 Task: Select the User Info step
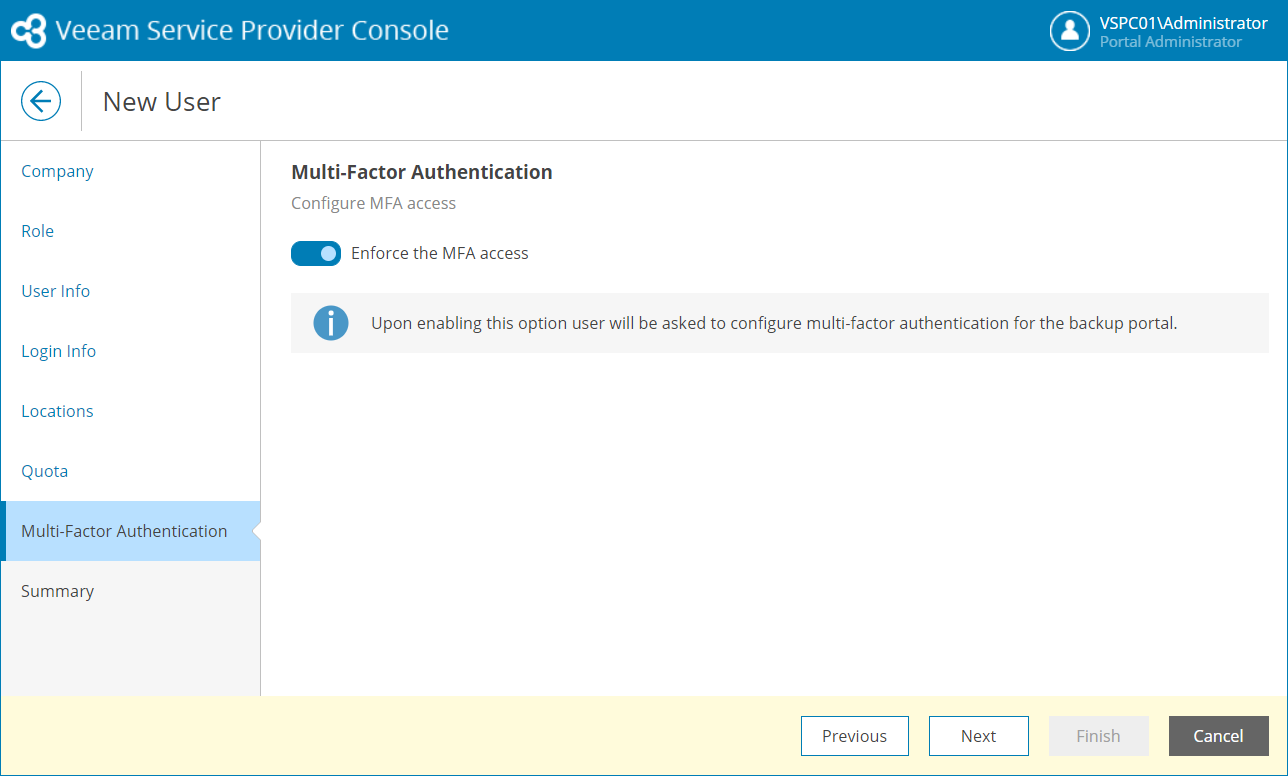[130, 291]
